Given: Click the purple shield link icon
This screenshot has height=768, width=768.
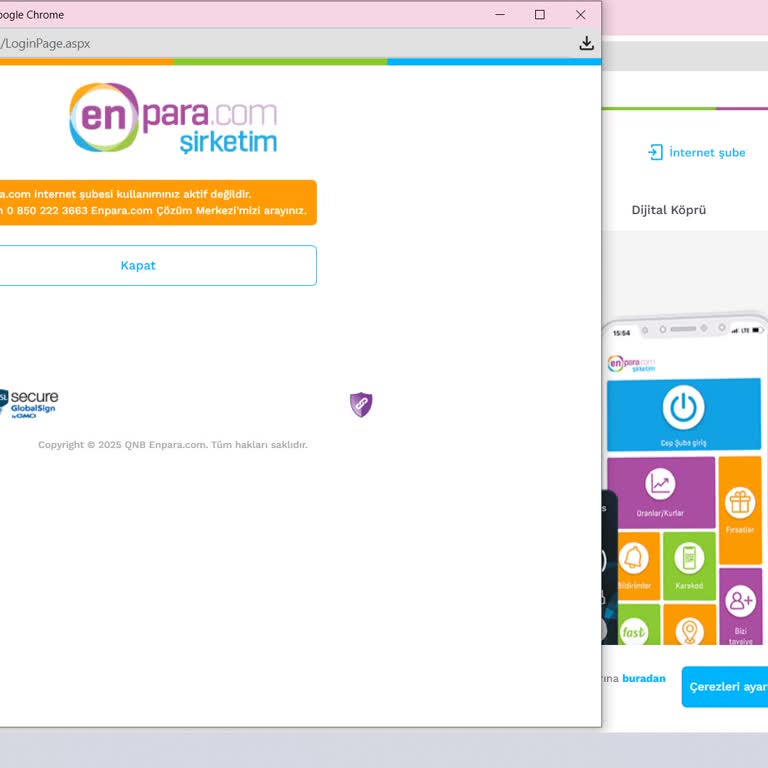Looking at the screenshot, I should pos(361,405).
